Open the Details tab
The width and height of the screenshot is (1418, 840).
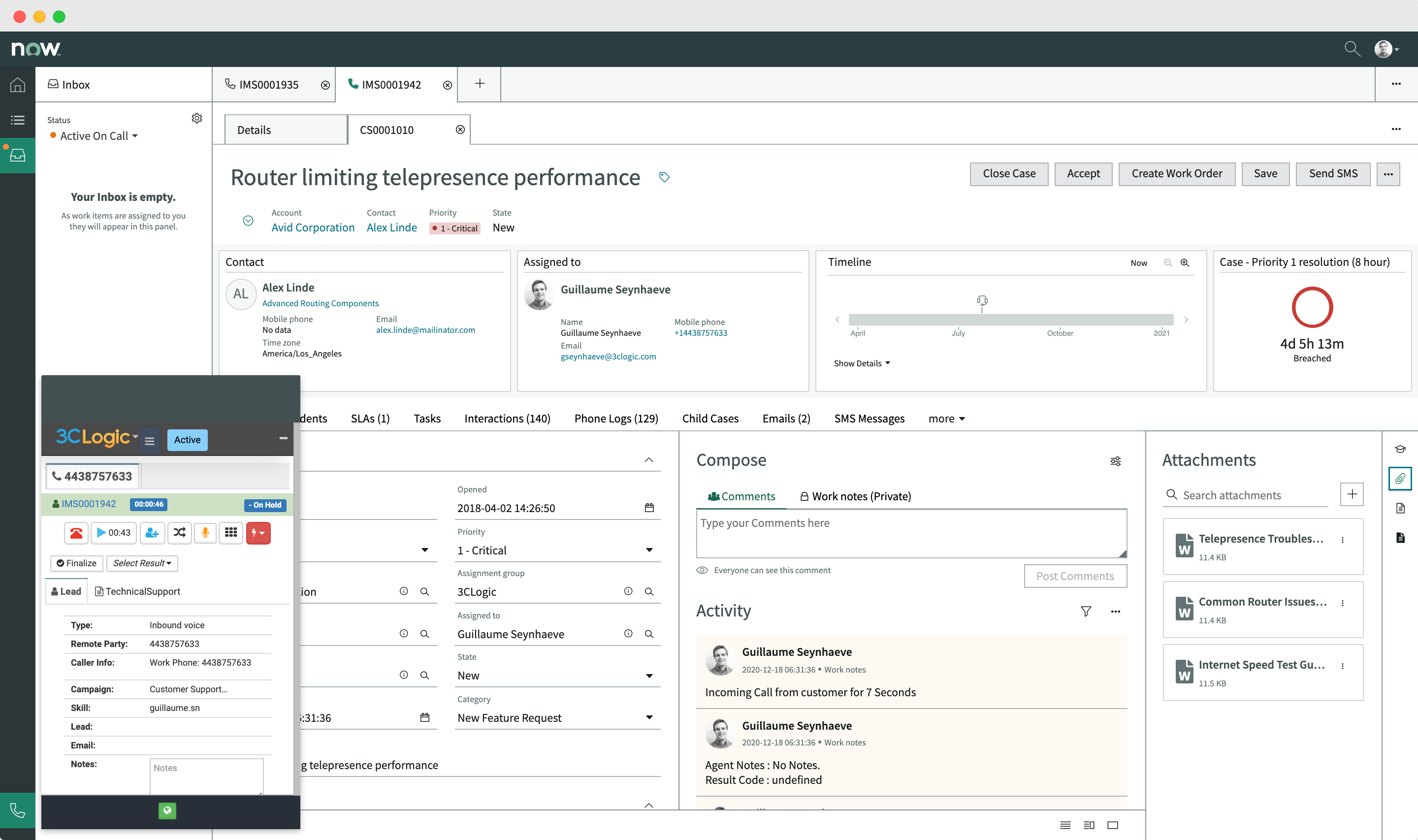286,129
